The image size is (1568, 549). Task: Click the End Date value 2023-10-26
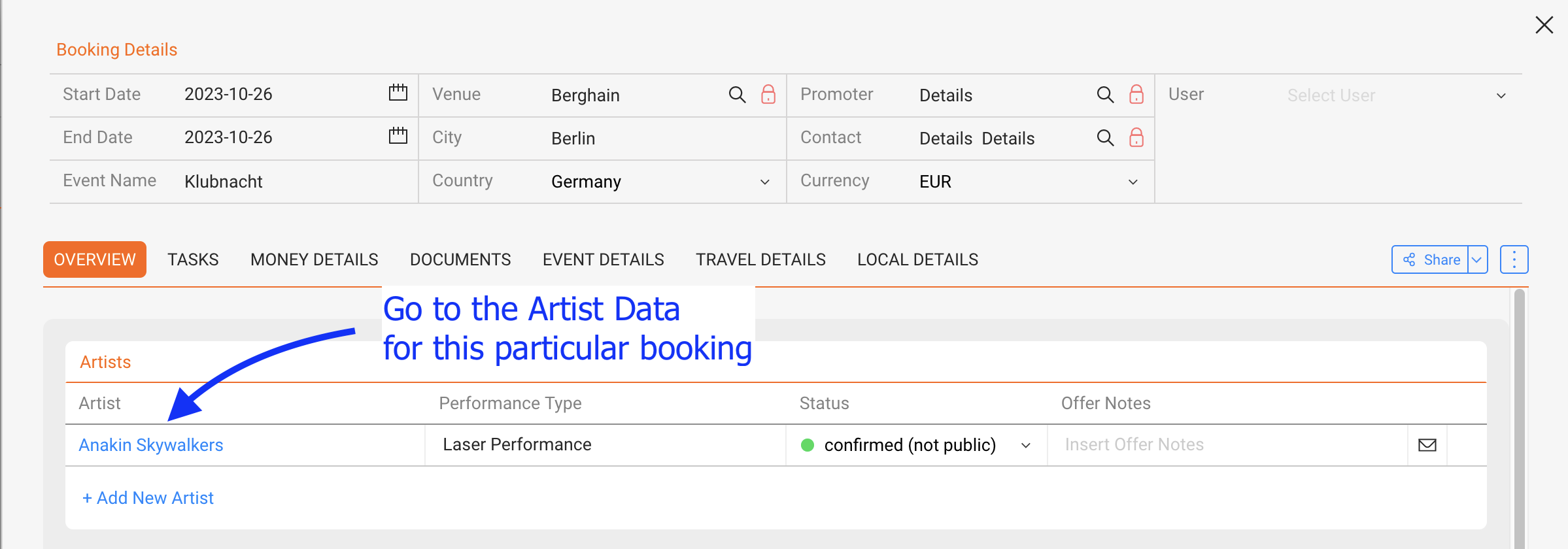[228, 137]
